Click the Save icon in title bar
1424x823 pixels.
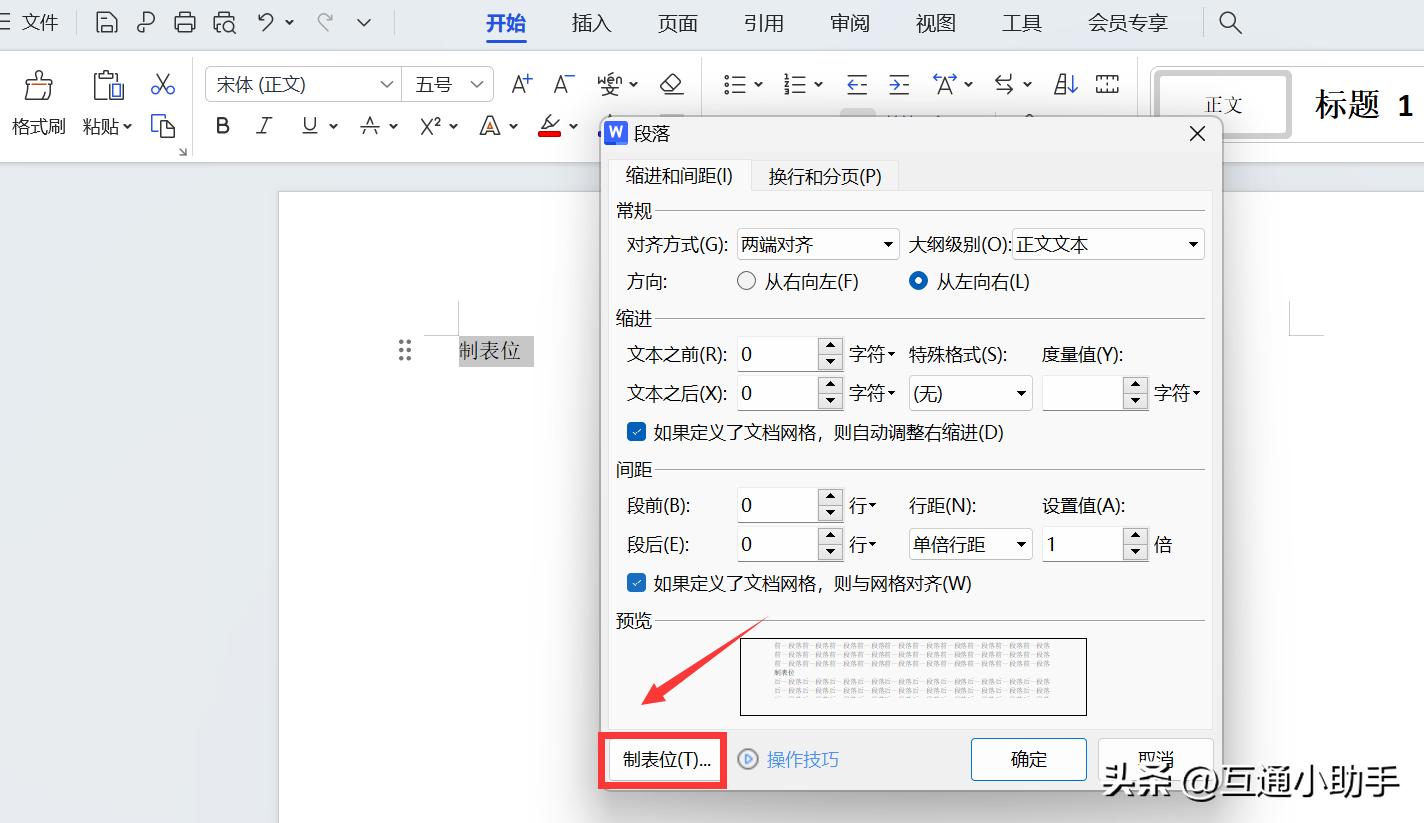(x=106, y=22)
